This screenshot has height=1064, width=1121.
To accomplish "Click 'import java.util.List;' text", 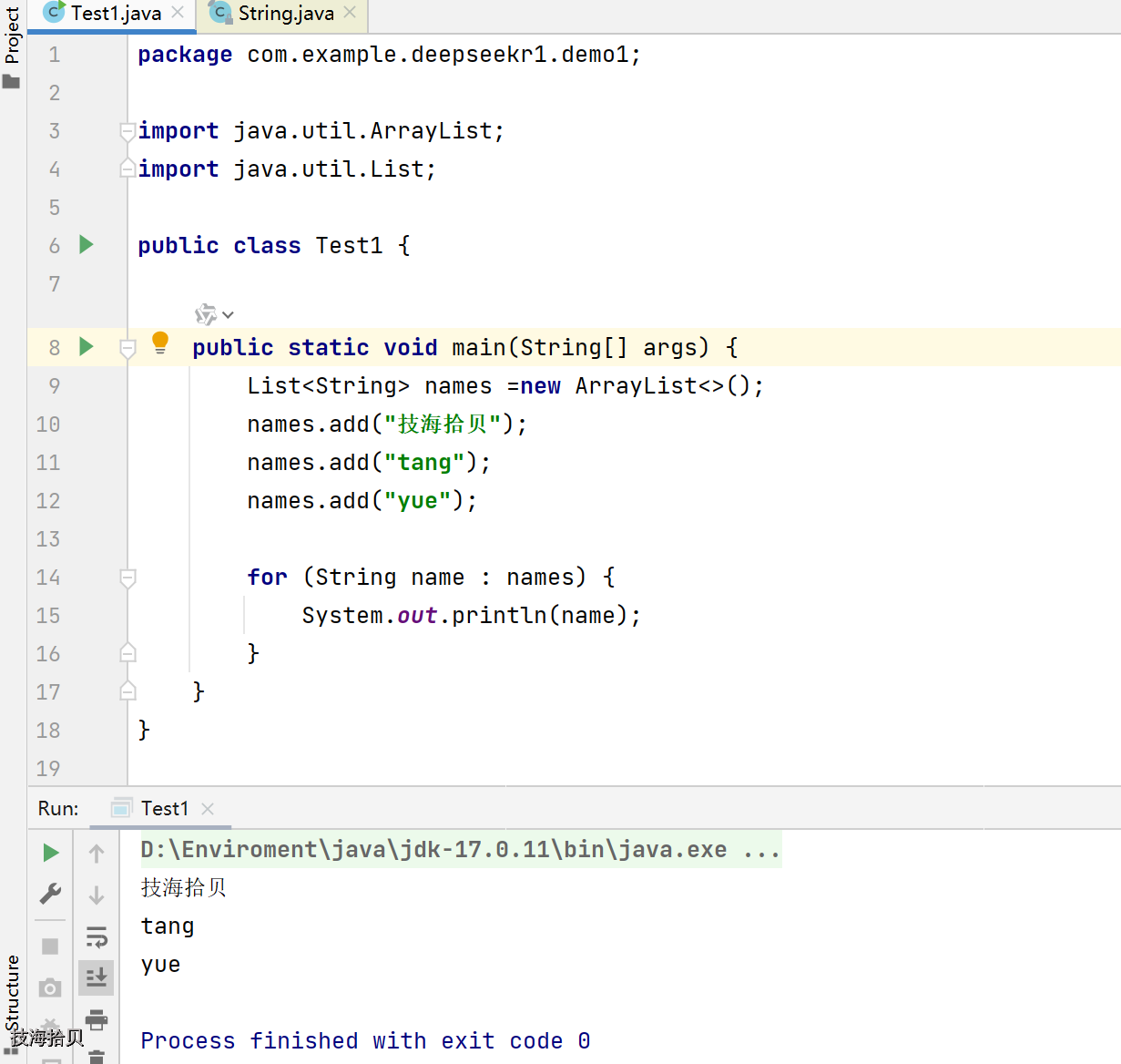I will pyautogui.click(x=287, y=169).
